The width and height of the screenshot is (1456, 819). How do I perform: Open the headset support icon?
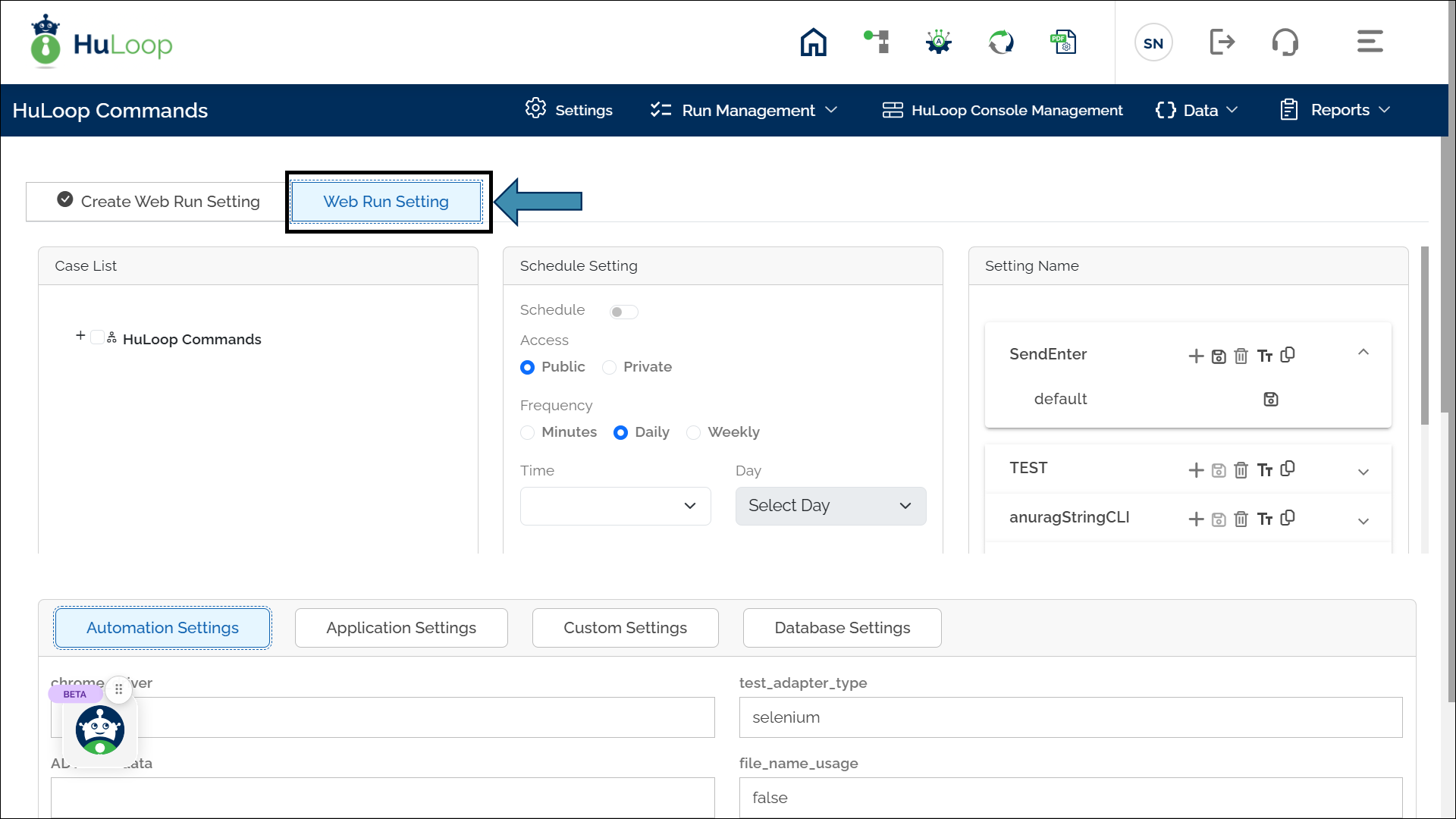[1285, 42]
